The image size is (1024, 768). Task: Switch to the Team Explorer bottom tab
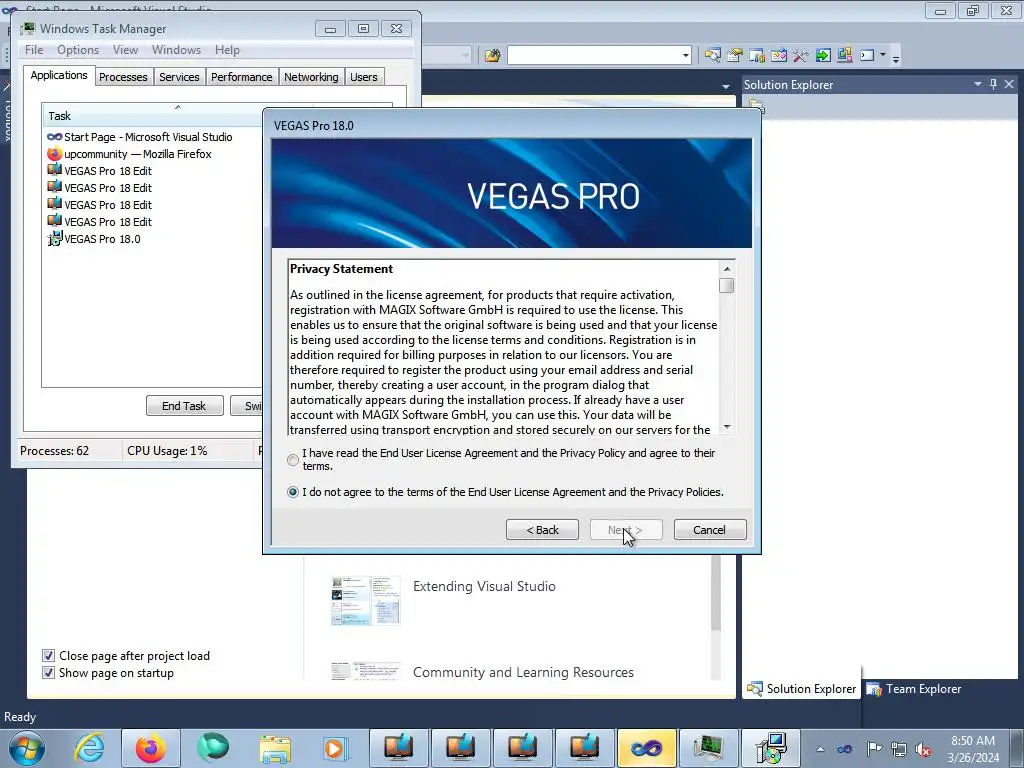click(x=914, y=689)
